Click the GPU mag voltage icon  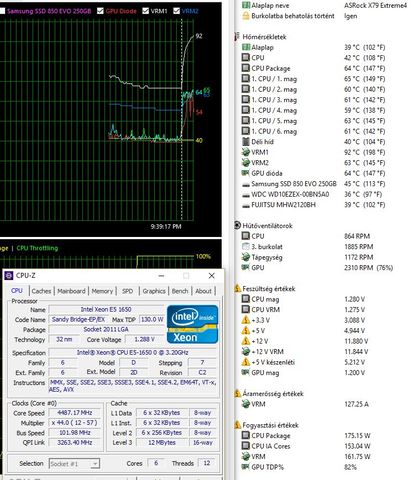tap(246, 372)
